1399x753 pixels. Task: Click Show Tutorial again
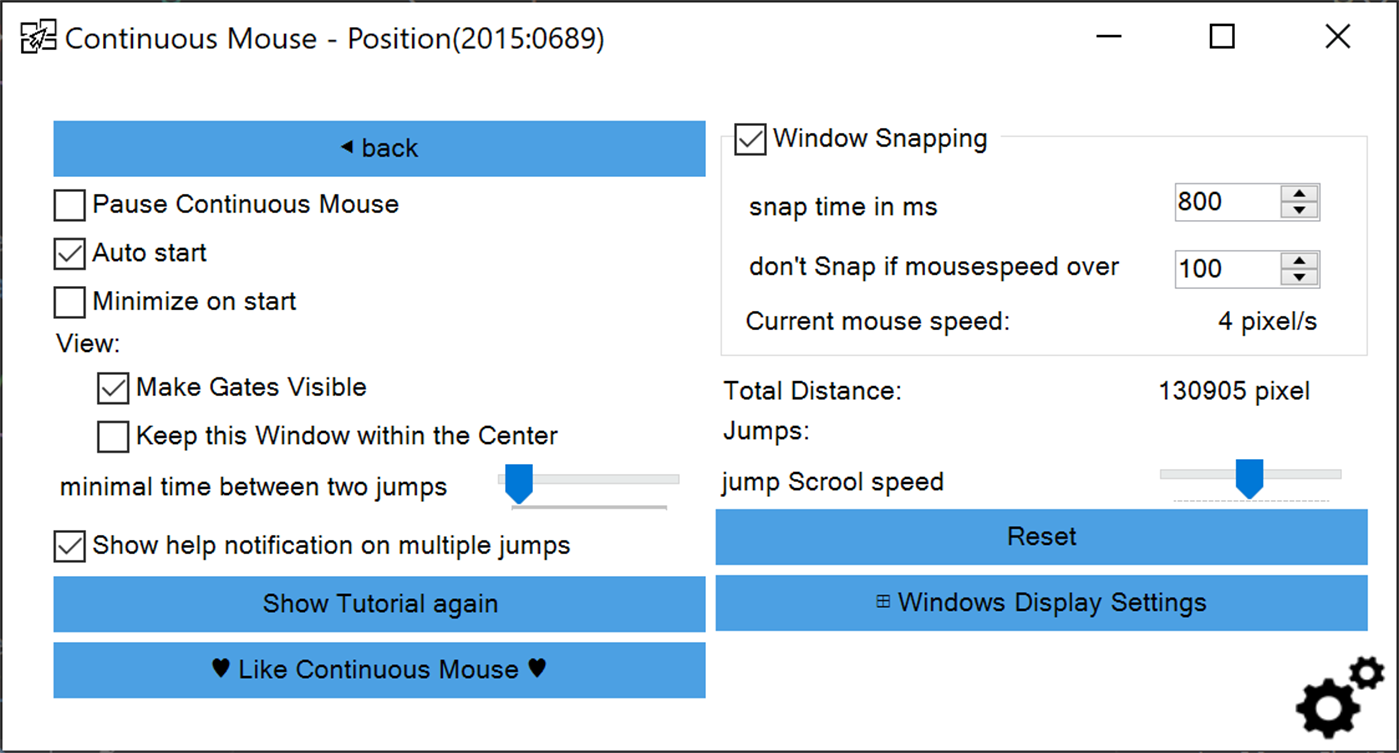pos(379,604)
